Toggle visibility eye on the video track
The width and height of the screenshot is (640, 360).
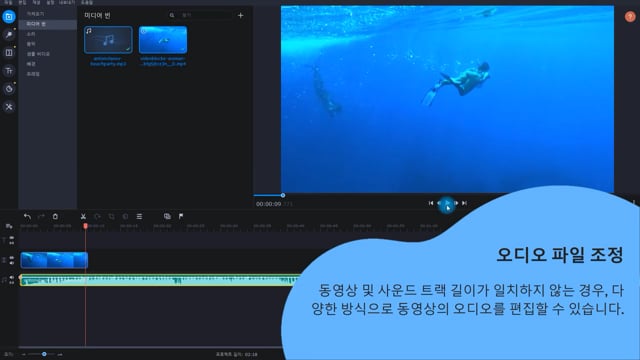[11, 258]
